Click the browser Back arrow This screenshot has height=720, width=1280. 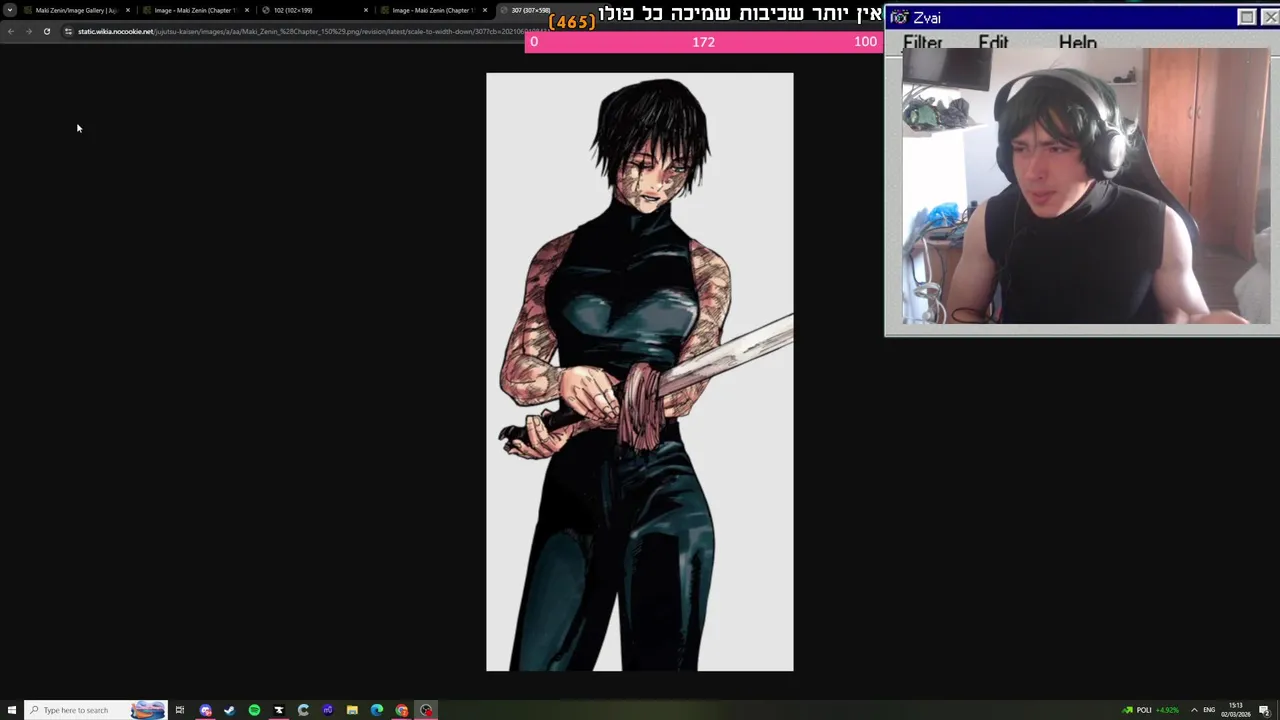[10, 31]
